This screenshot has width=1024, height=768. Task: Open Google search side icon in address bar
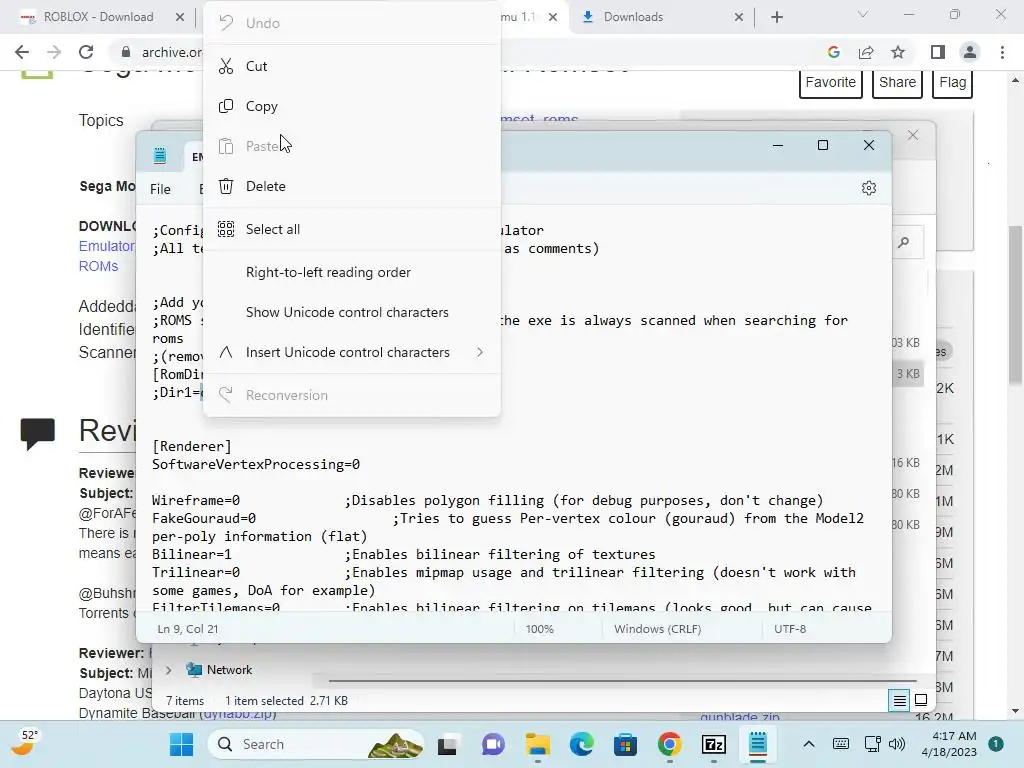pyautogui.click(x=833, y=52)
